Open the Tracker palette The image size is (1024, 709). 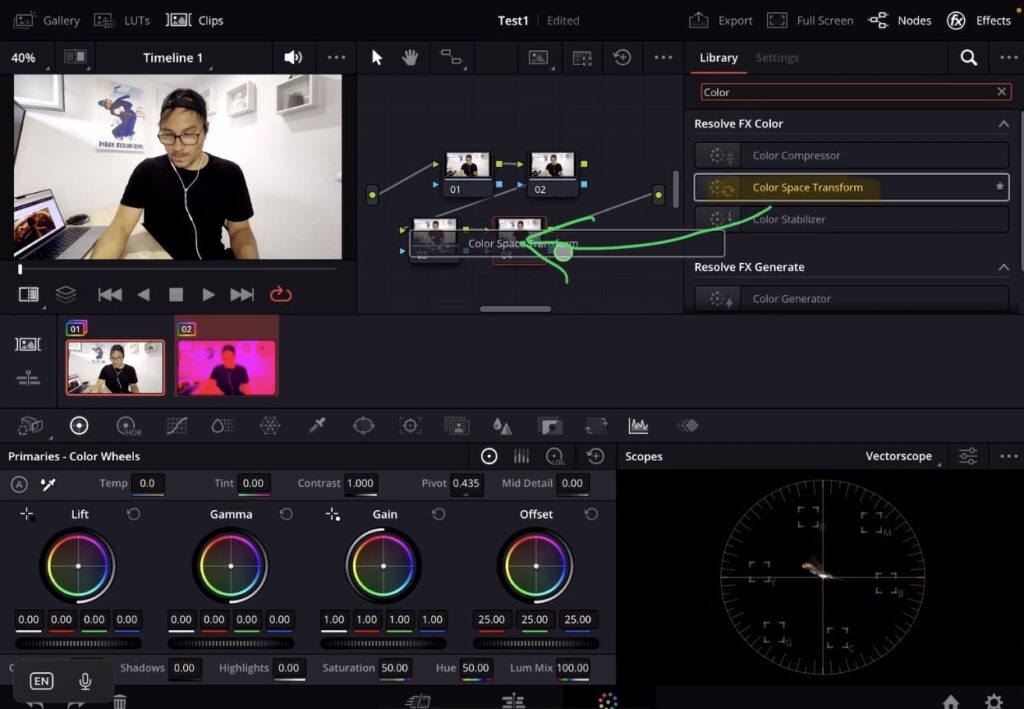click(409, 425)
